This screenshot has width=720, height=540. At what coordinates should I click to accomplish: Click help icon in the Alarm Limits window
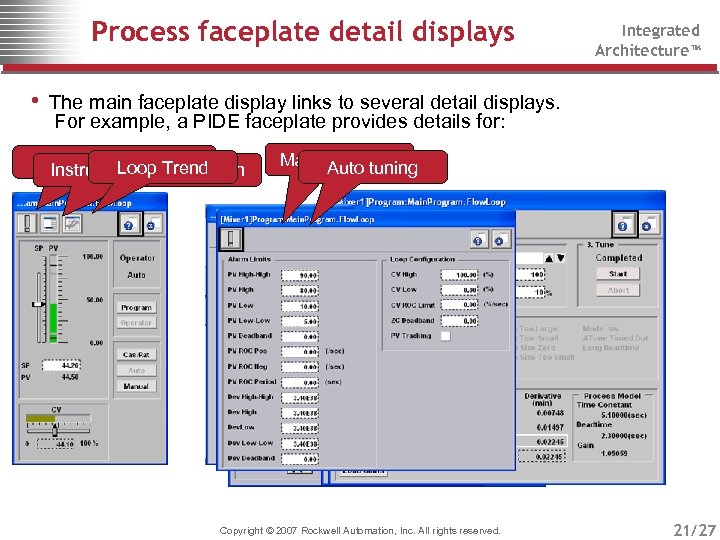coord(478,240)
